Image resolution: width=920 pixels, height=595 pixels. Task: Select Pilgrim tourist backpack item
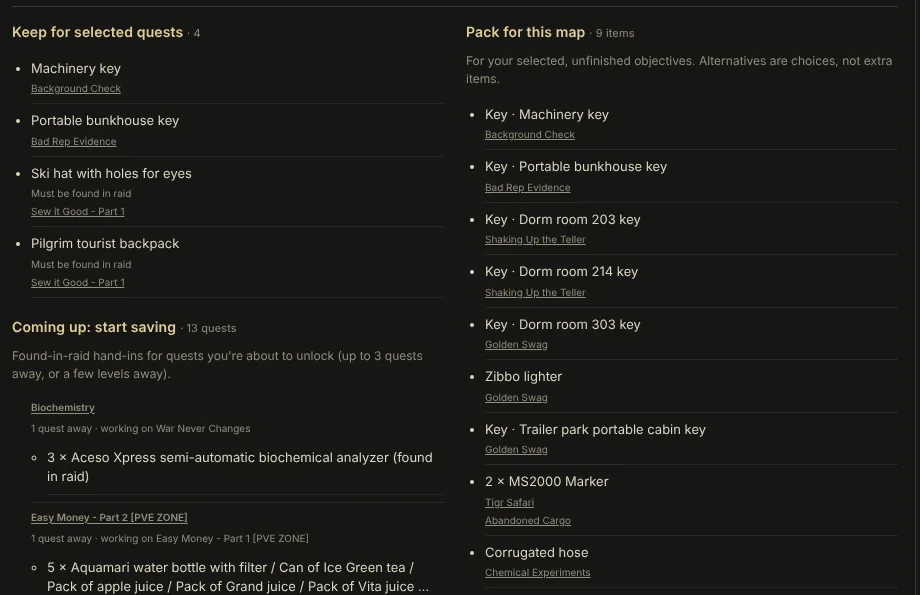click(105, 244)
